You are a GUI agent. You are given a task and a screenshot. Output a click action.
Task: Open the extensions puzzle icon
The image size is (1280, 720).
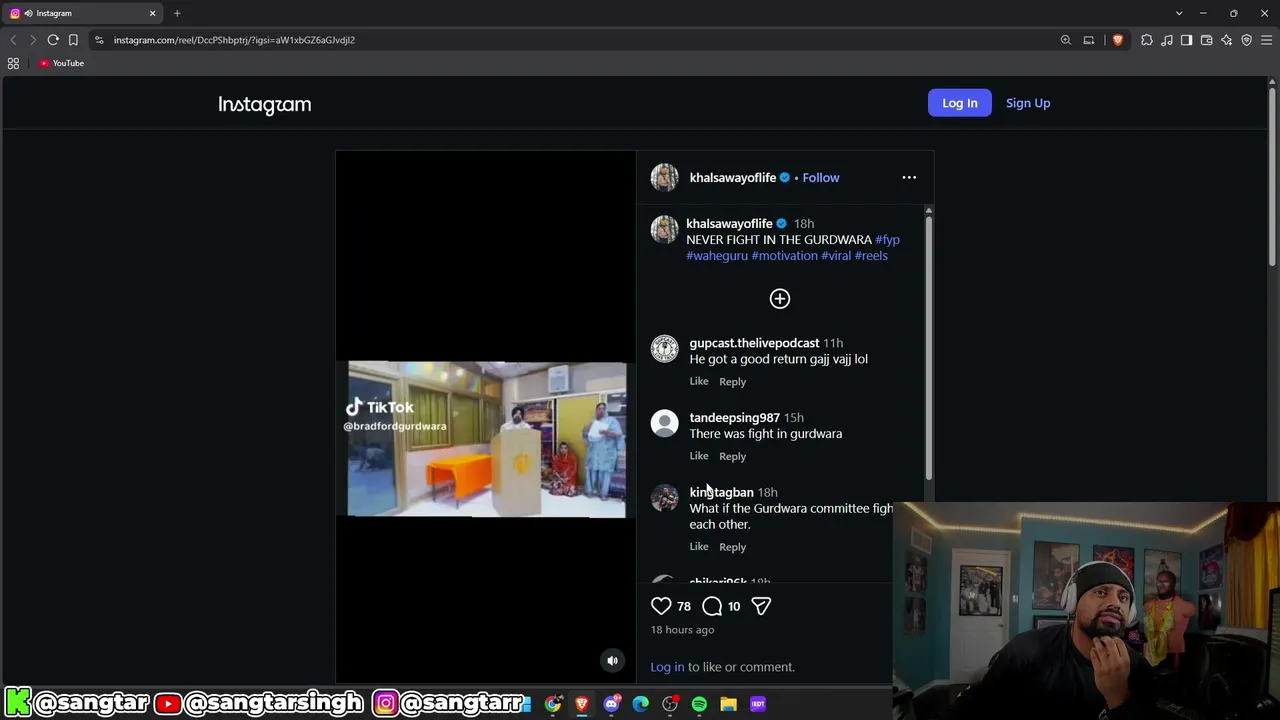1147,40
